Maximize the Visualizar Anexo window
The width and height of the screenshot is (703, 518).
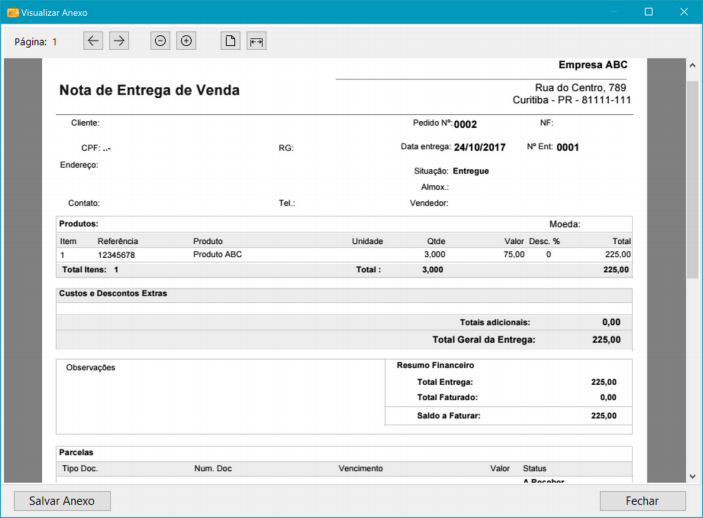click(x=648, y=12)
